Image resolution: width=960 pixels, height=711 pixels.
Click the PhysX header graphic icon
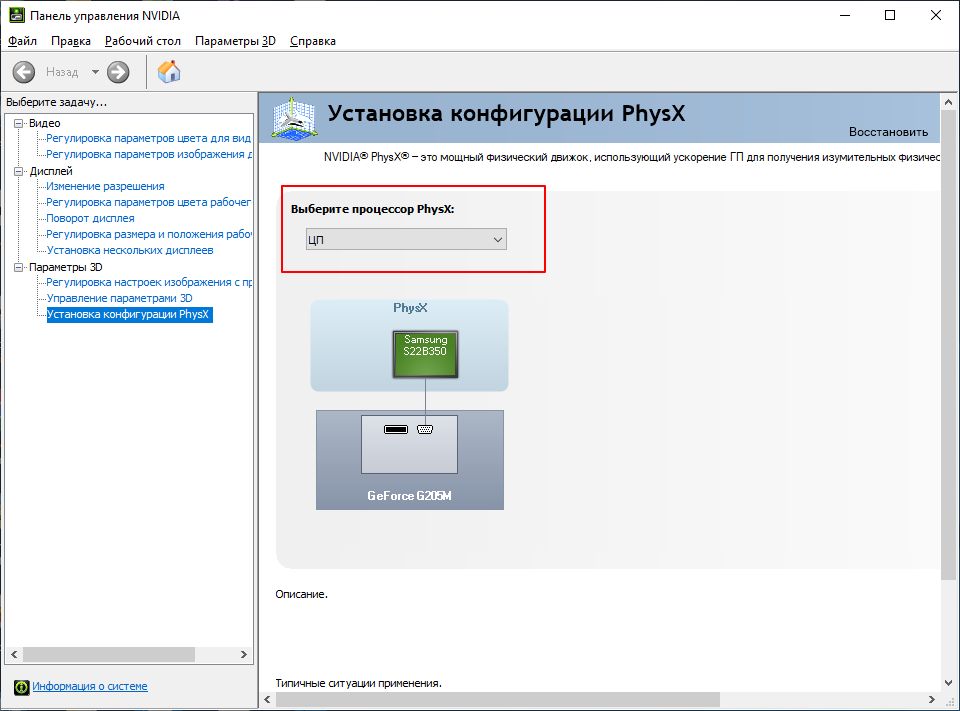coord(294,117)
